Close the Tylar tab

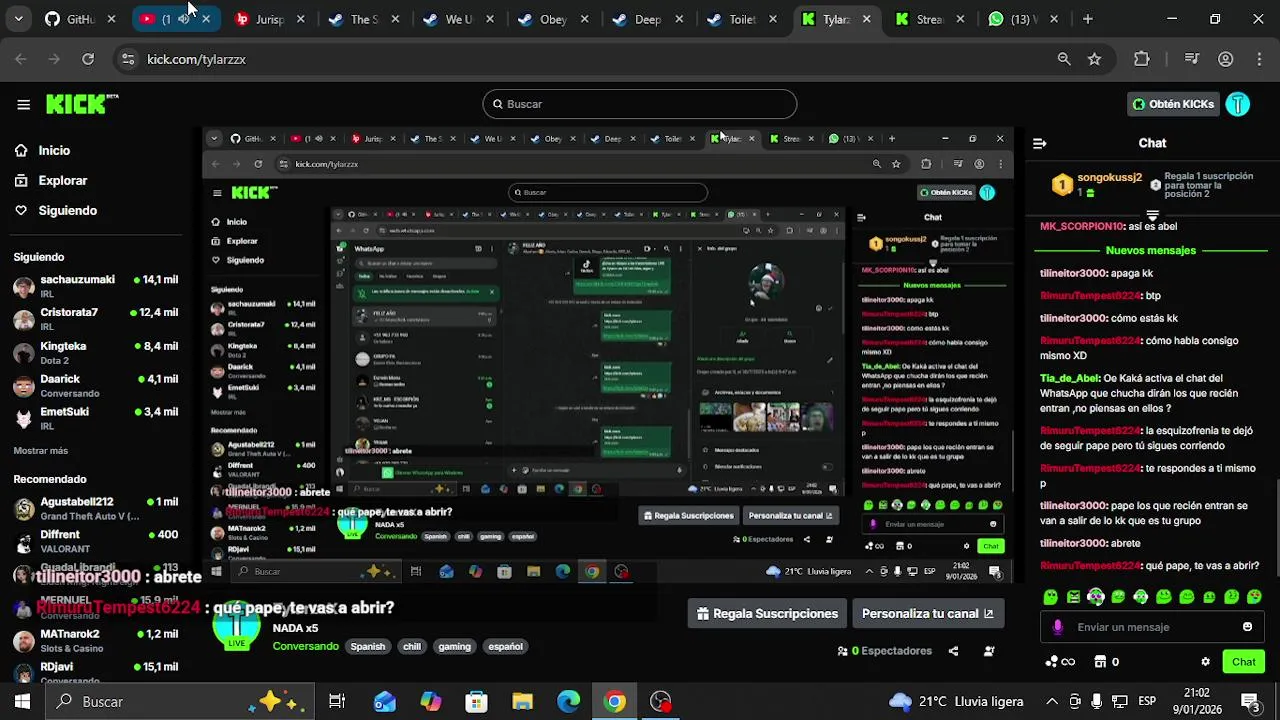click(x=866, y=19)
